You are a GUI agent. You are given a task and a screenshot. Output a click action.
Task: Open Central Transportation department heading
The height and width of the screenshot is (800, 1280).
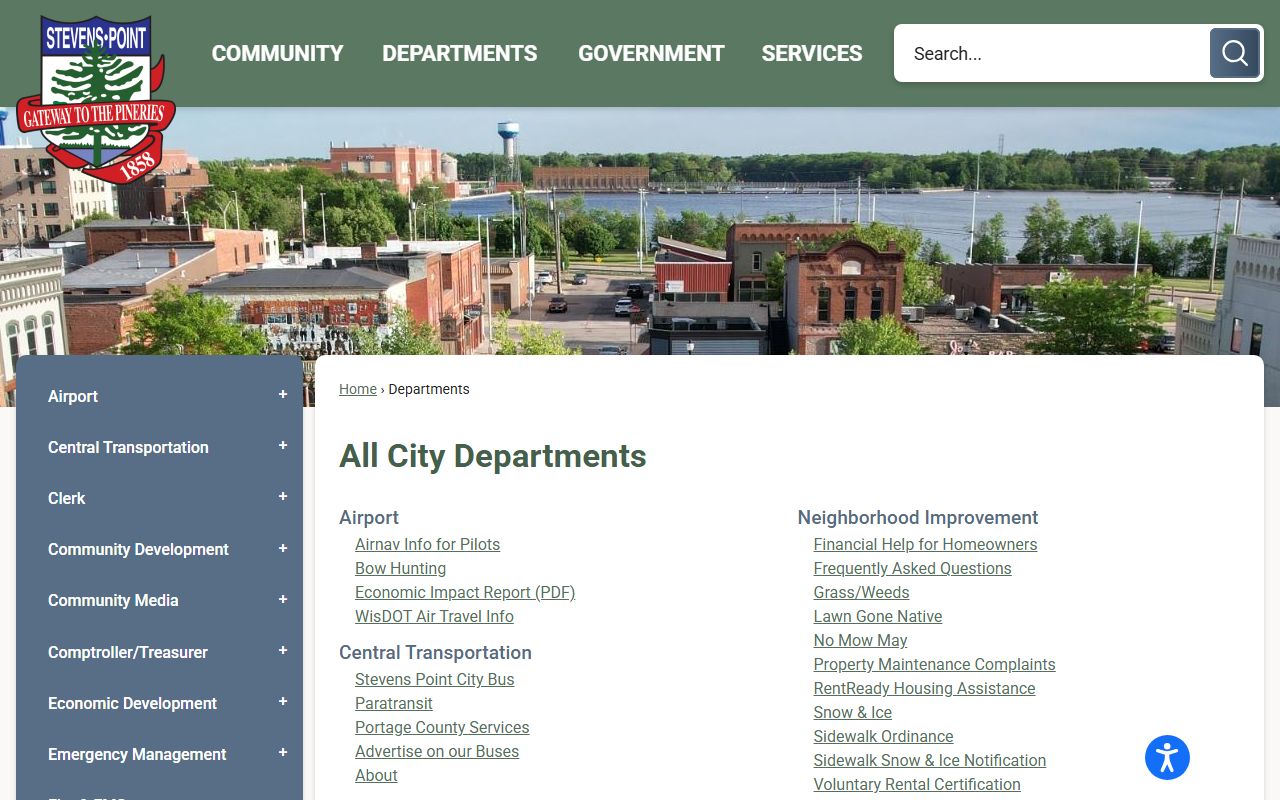click(435, 652)
